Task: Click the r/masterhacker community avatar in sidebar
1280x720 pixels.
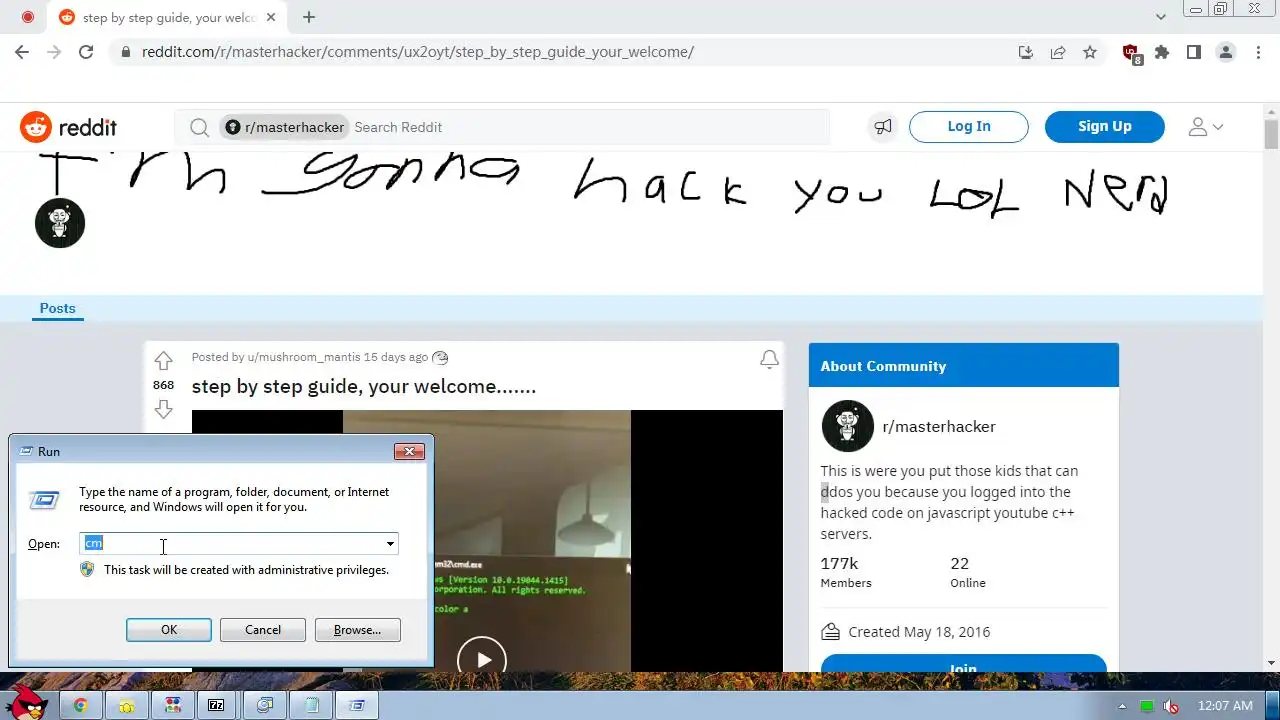Action: pyautogui.click(x=847, y=426)
